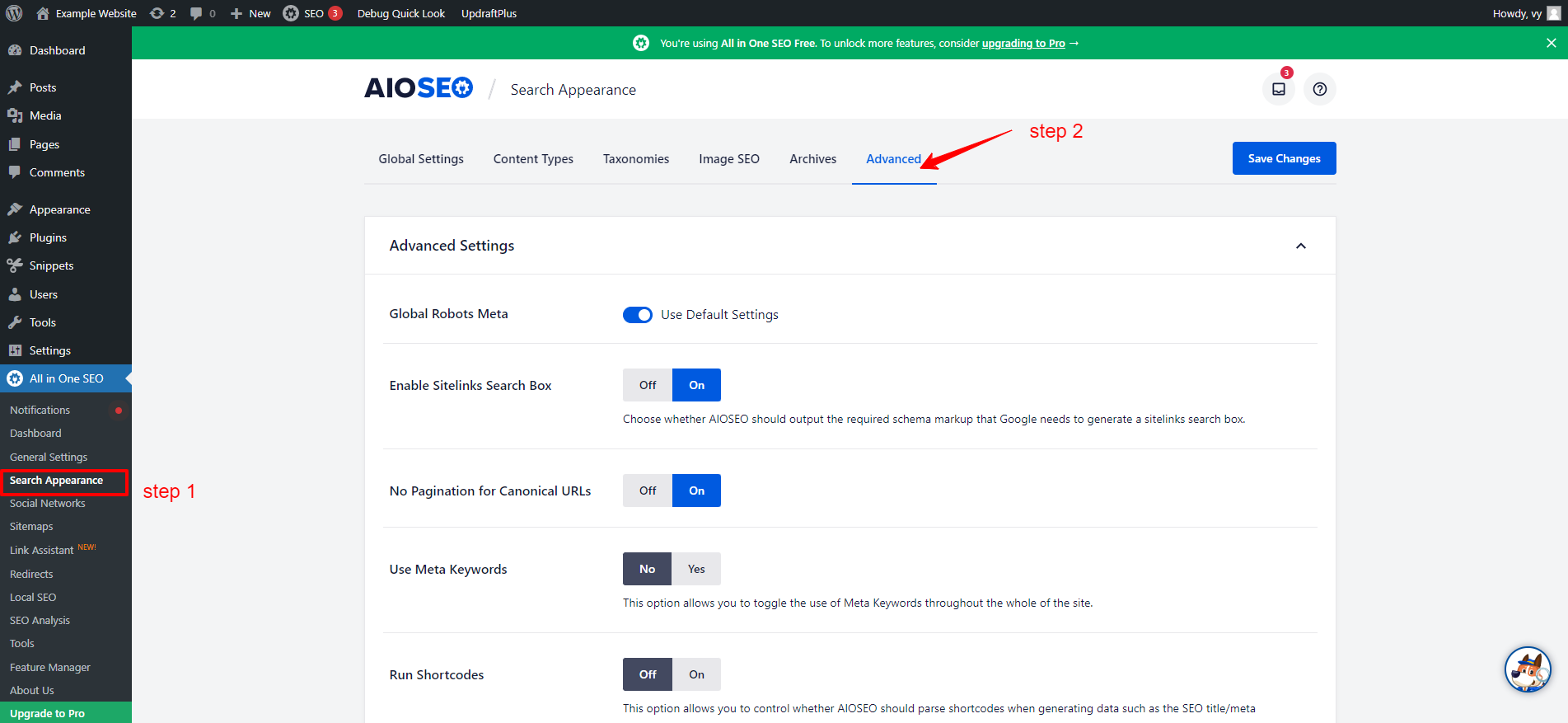Turn Off No Pagination for Canonical URLs
This screenshot has width=1568, height=723.
click(x=648, y=491)
